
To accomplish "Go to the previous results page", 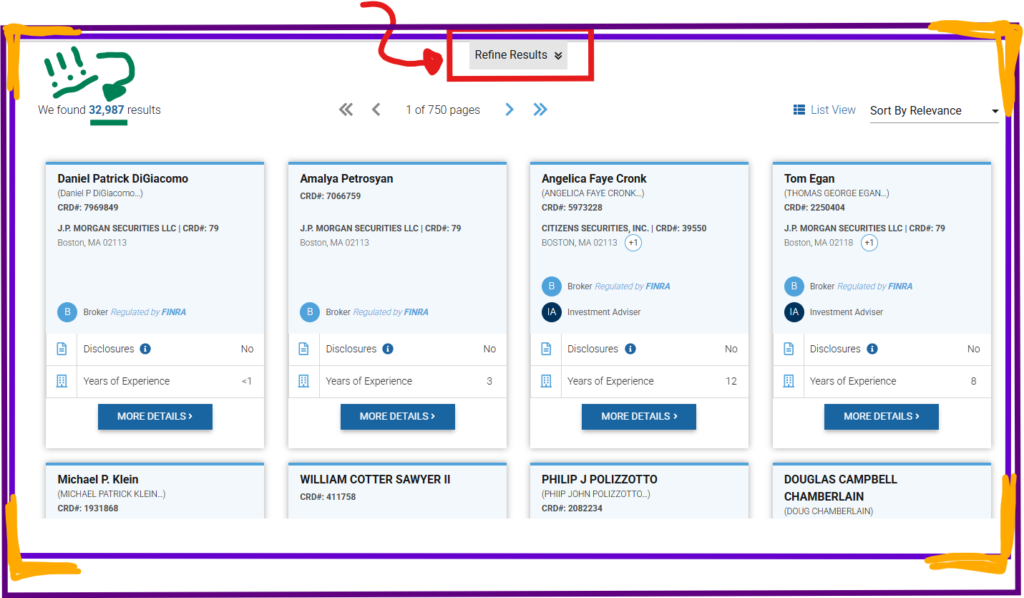I will point(376,110).
